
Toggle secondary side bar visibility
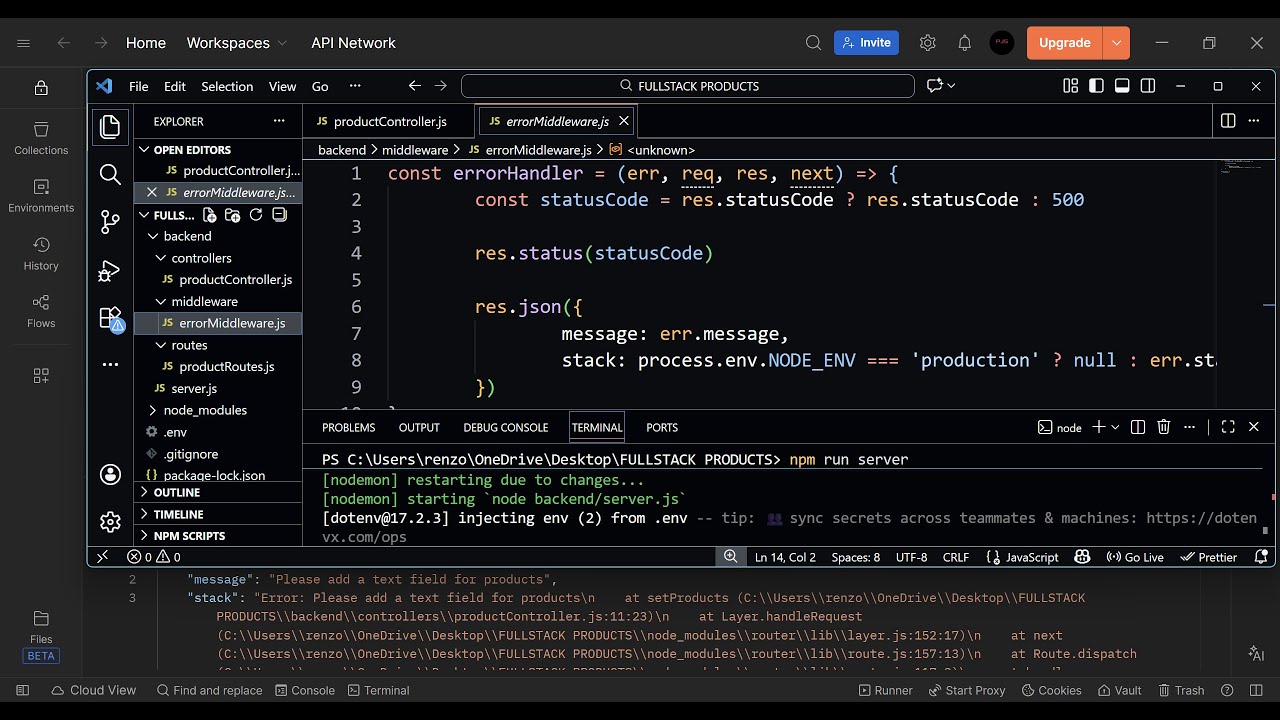point(1148,86)
